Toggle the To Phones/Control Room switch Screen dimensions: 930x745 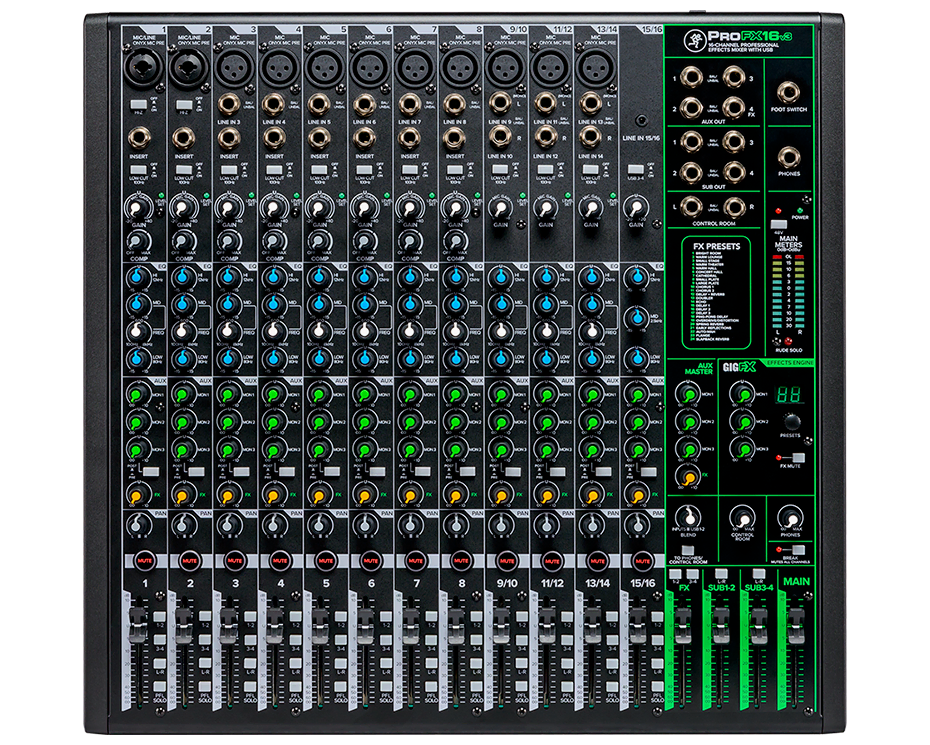coord(688,550)
